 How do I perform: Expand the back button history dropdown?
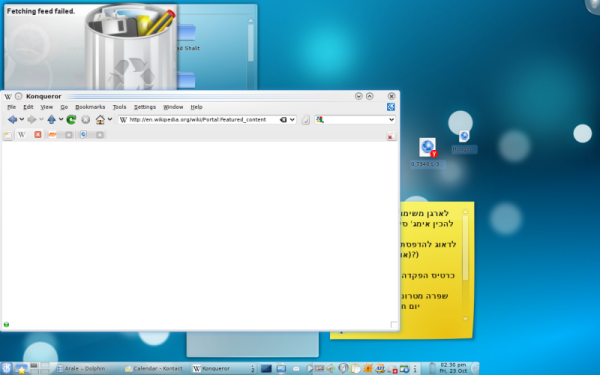(22, 119)
